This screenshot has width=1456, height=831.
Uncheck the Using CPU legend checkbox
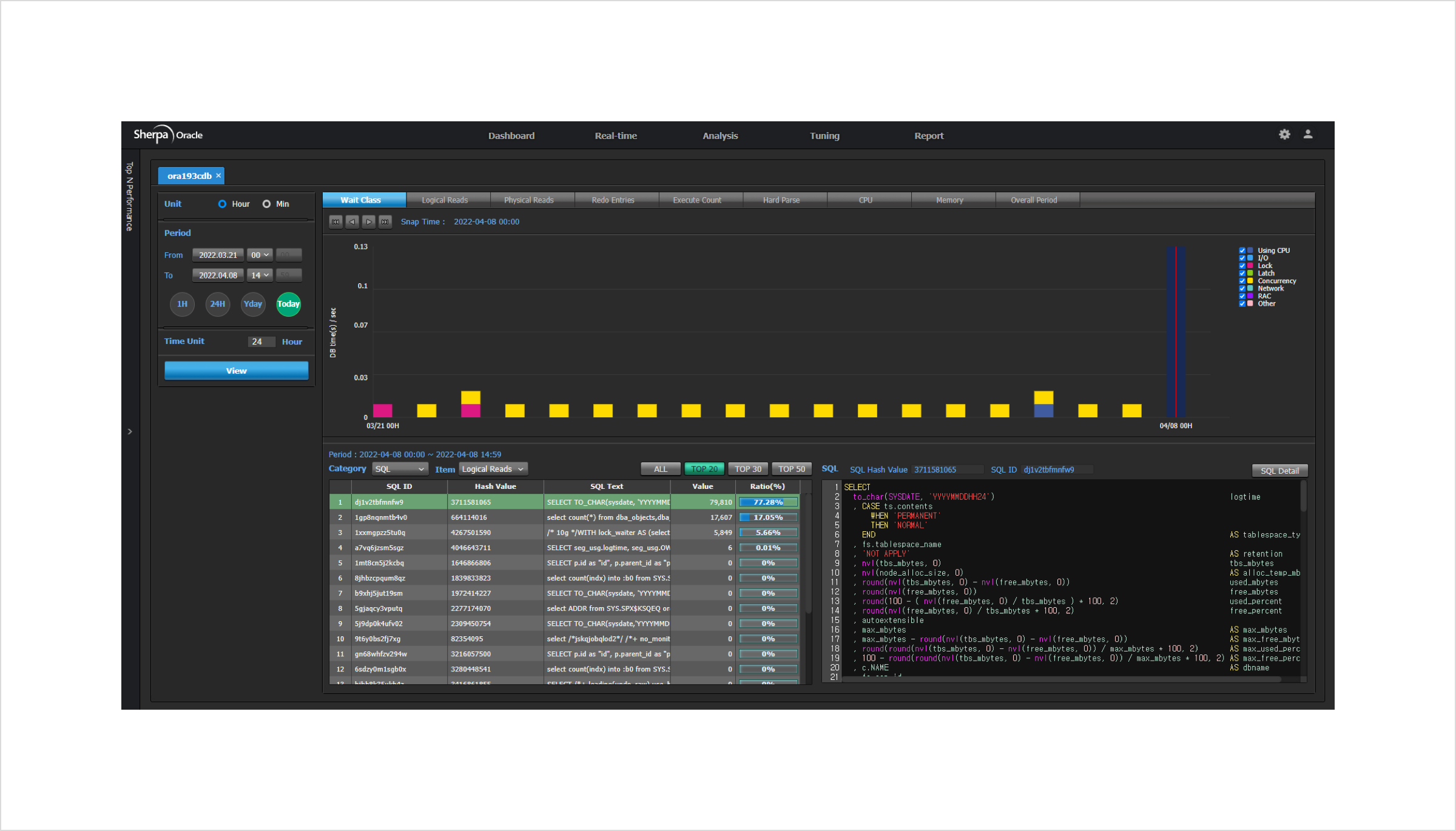click(1242, 251)
